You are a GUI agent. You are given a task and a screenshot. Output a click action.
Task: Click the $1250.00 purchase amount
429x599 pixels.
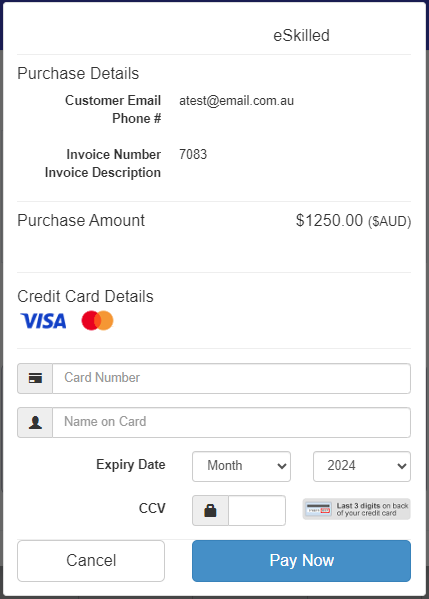329,220
